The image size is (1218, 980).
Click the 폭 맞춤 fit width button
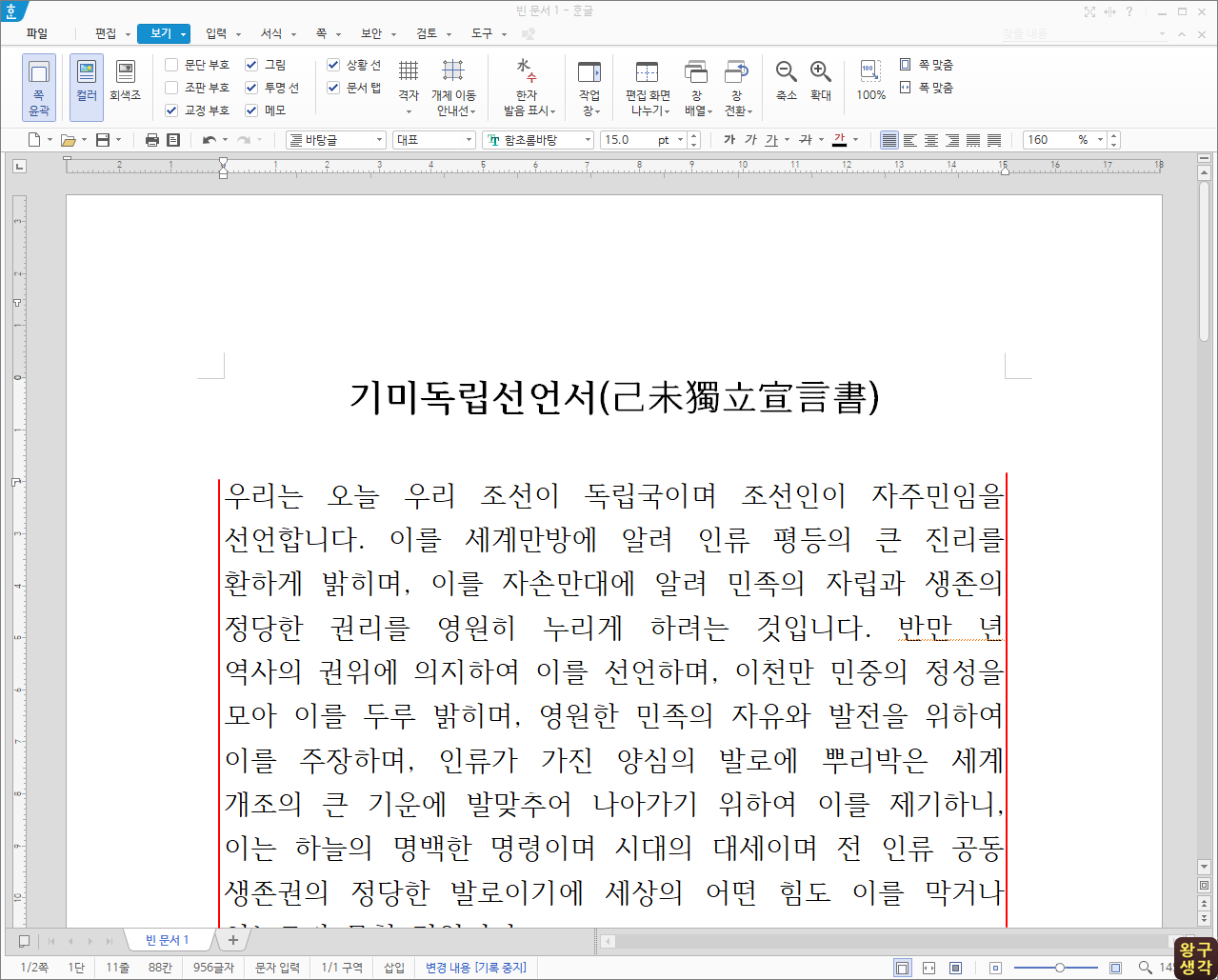pyautogui.click(x=926, y=88)
